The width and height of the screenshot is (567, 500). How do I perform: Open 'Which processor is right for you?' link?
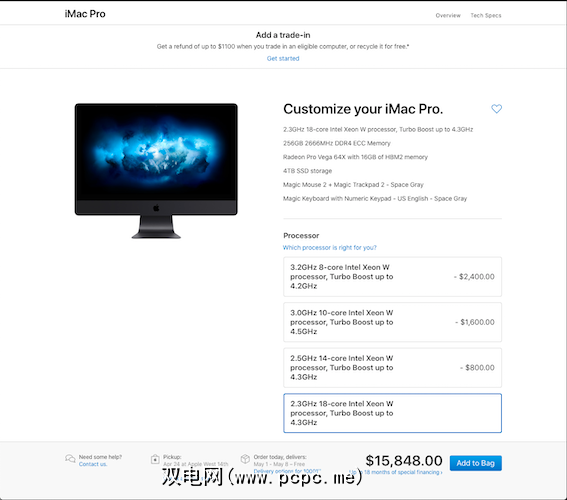(329, 248)
